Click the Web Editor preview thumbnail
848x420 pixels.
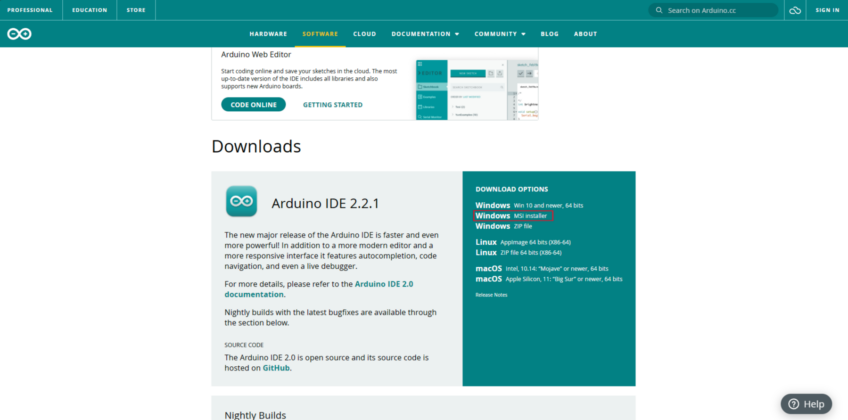click(x=477, y=90)
